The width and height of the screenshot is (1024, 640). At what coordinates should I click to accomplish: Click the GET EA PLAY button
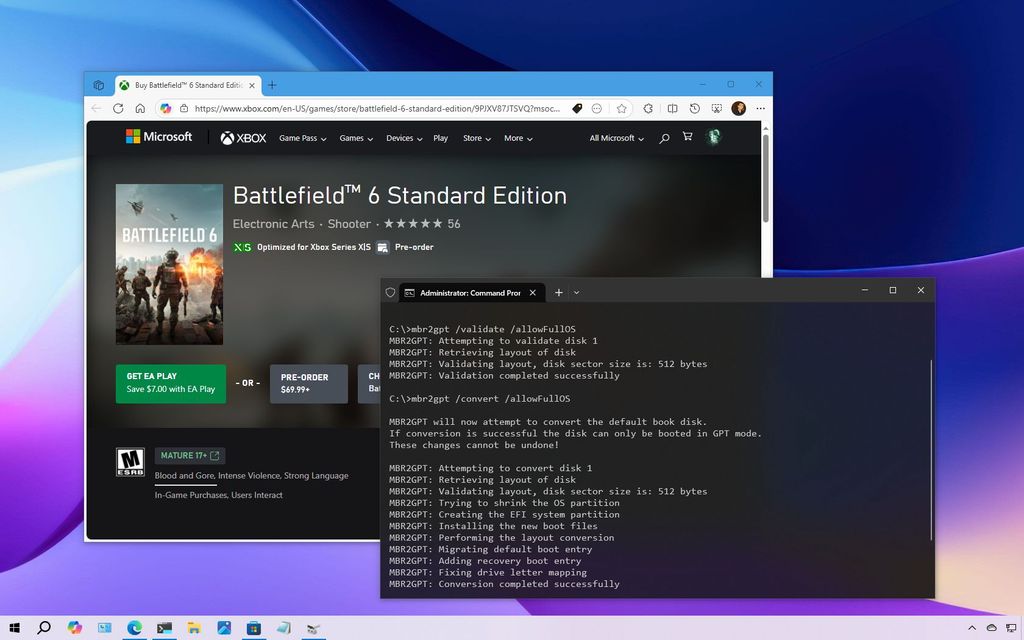pyautogui.click(x=170, y=382)
